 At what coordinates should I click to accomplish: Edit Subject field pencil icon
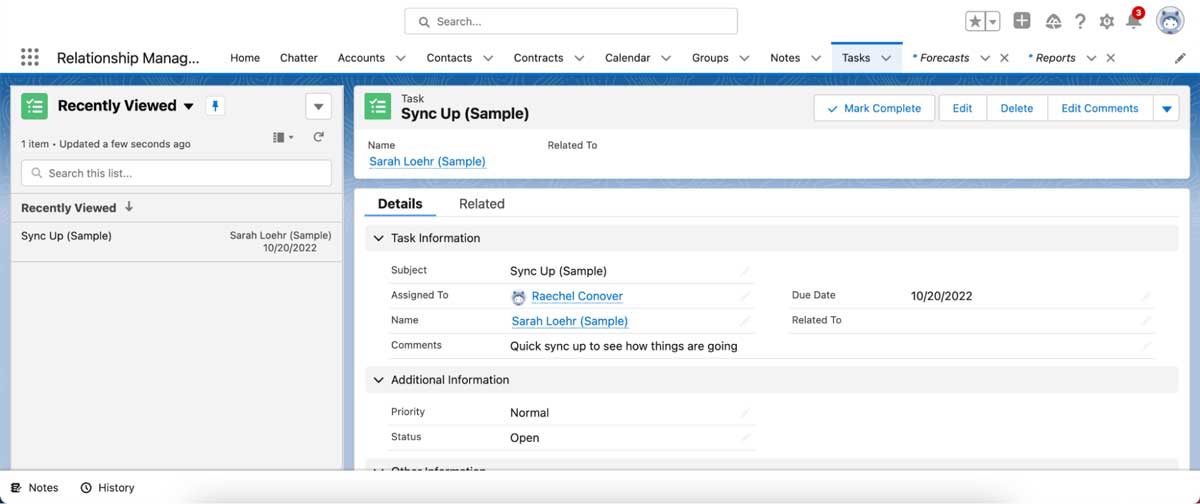pyautogui.click(x=745, y=271)
